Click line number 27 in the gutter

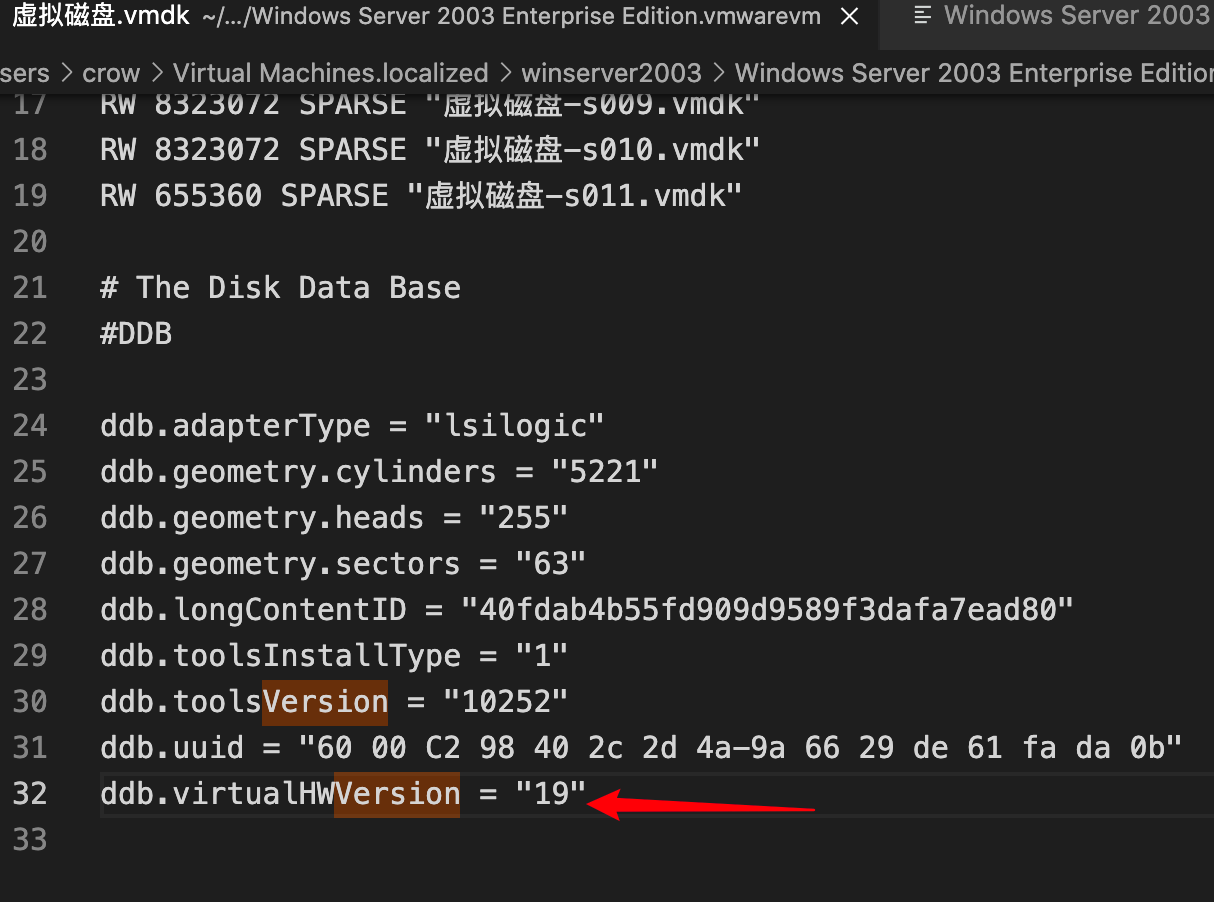(x=30, y=563)
